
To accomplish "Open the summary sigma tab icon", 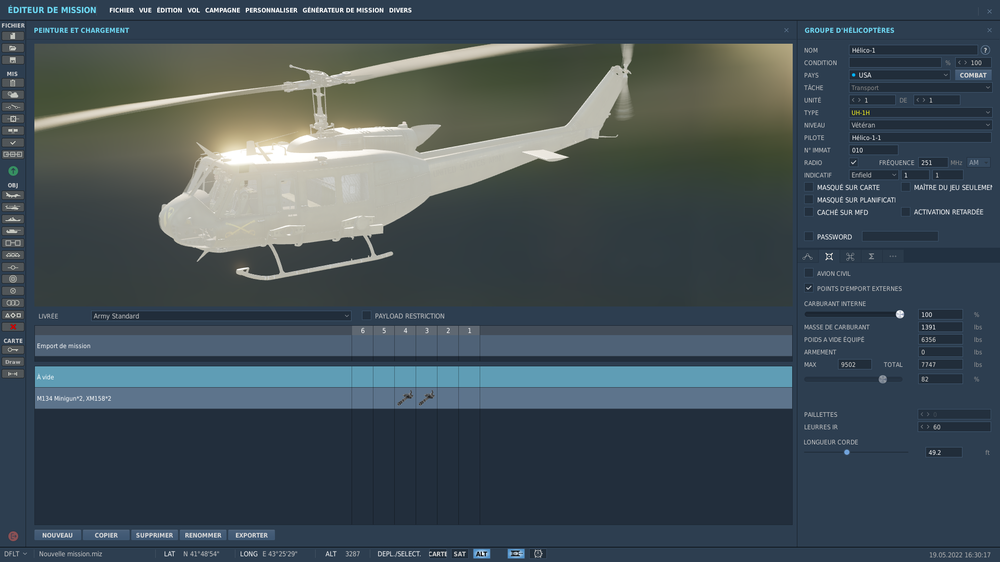I will [871, 256].
